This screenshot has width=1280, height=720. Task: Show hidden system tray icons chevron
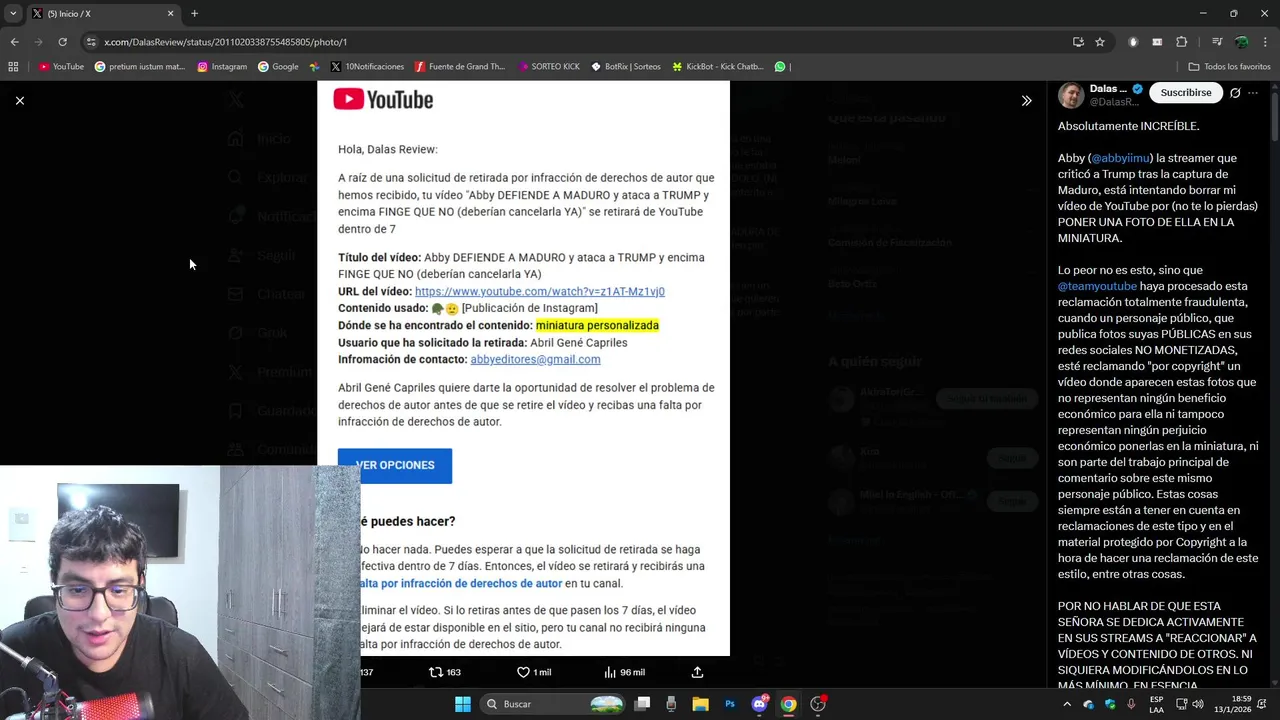click(1067, 704)
